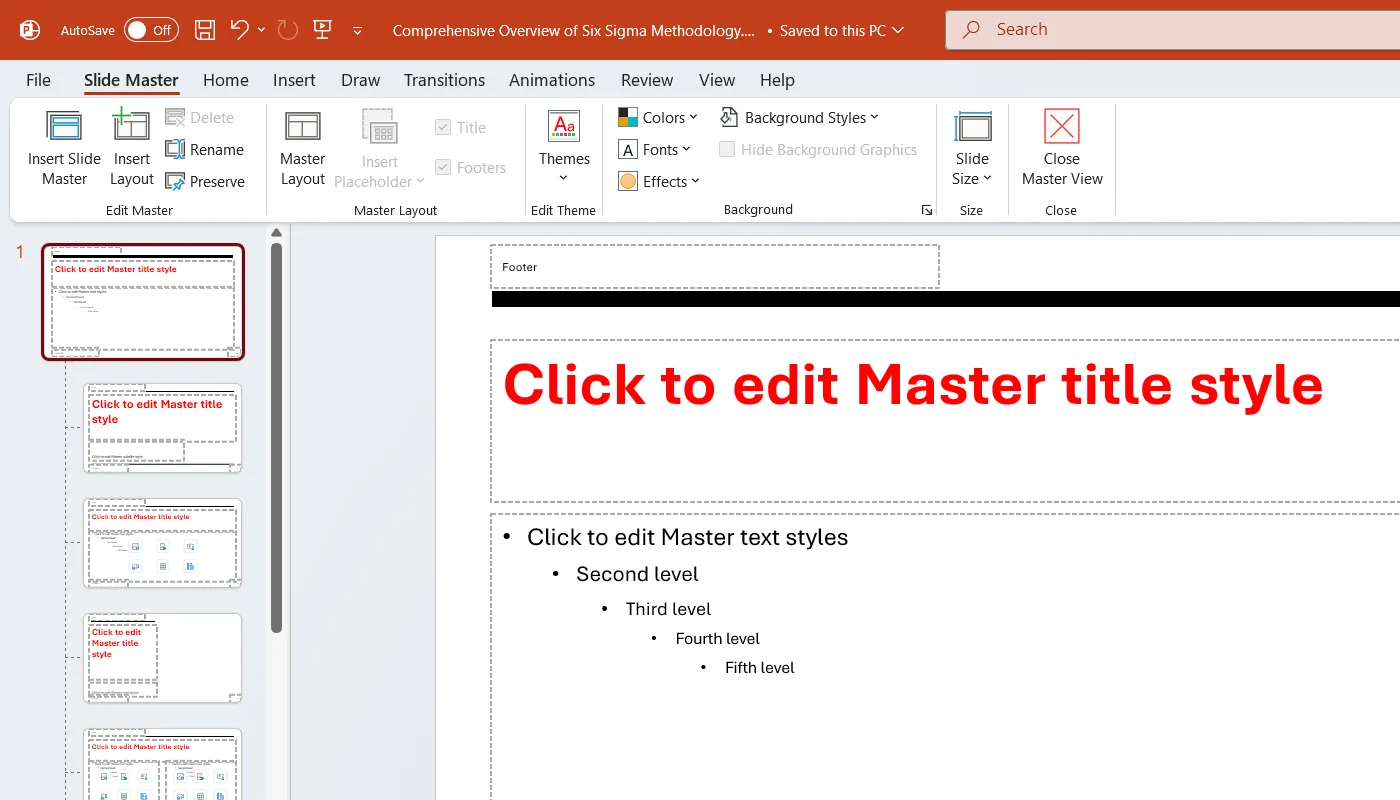The image size is (1400, 800).
Task: Click the Master Layout icon
Action: pos(302,146)
